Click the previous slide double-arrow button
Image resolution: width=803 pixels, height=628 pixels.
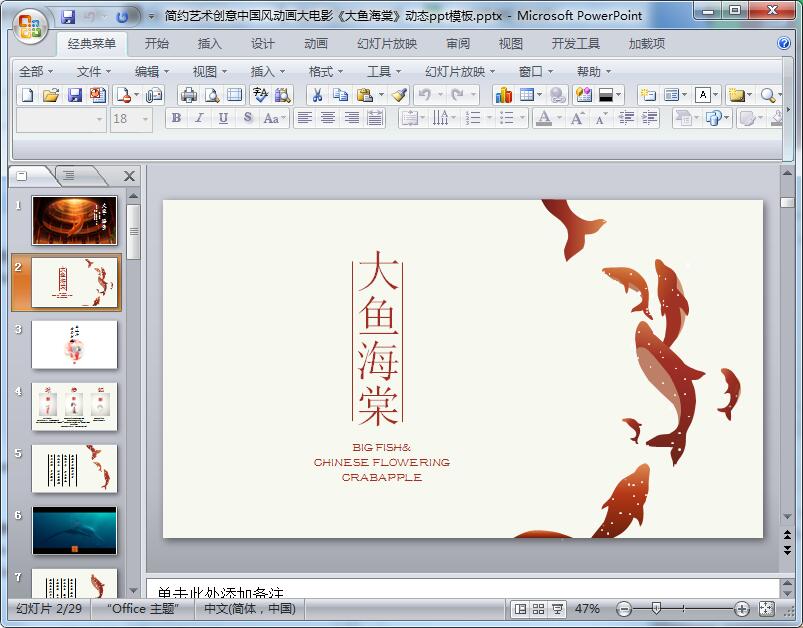pos(787,535)
